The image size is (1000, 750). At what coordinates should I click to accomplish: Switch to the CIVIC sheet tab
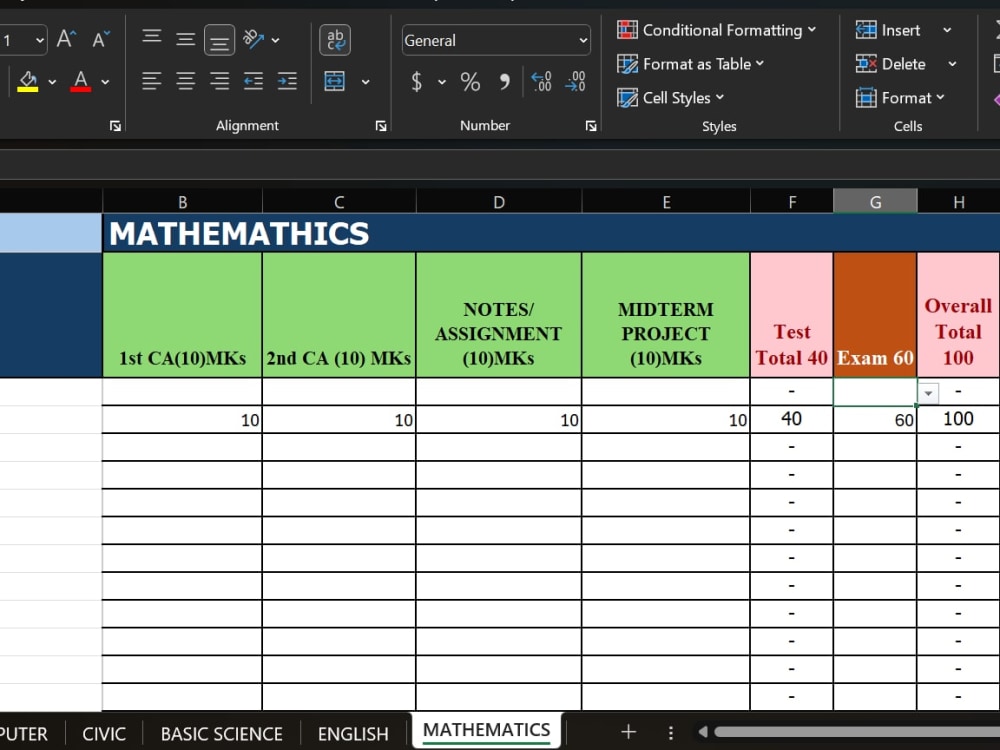click(x=104, y=733)
